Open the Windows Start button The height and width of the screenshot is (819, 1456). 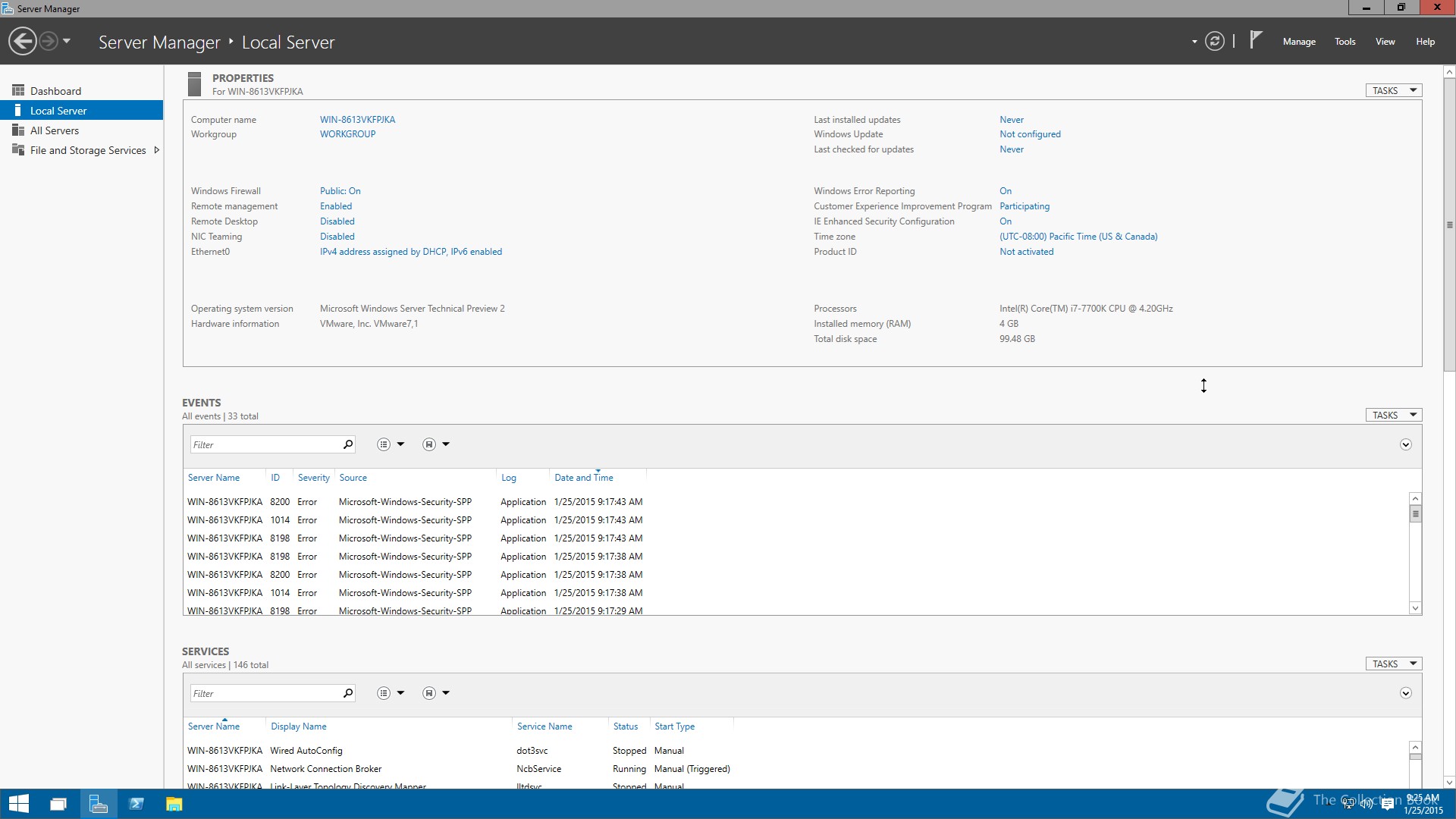tap(19, 804)
